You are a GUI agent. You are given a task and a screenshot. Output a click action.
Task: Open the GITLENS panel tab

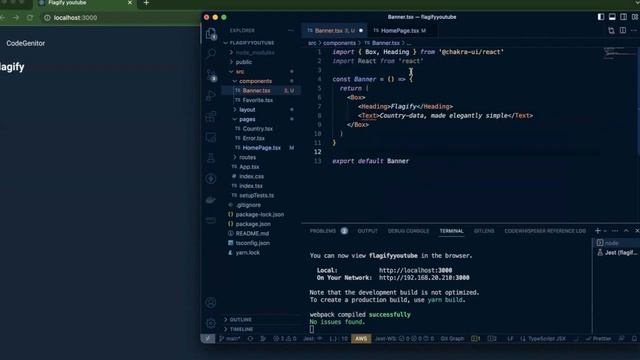(484, 231)
